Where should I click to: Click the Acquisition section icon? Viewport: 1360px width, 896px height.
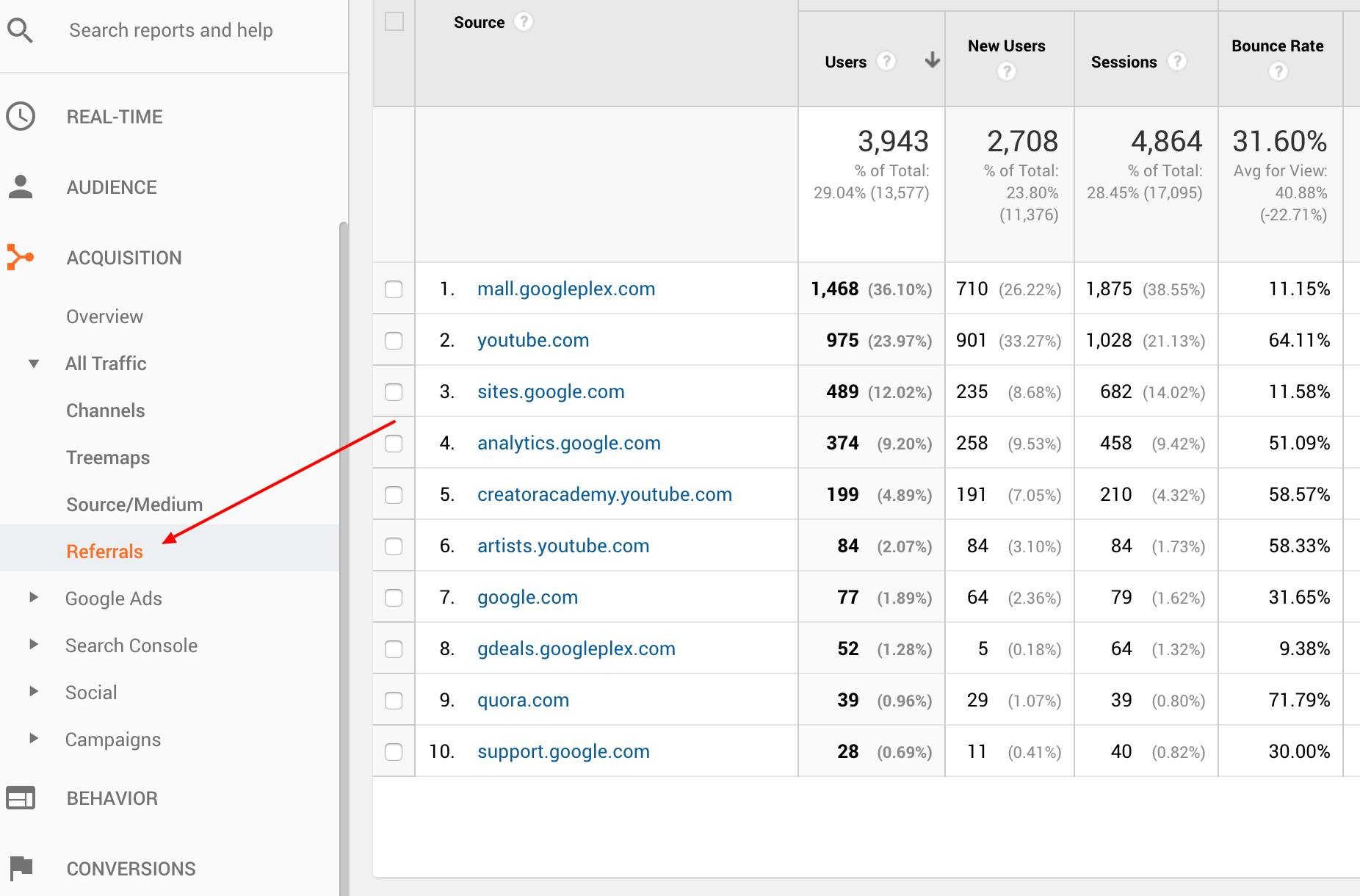click(21, 257)
